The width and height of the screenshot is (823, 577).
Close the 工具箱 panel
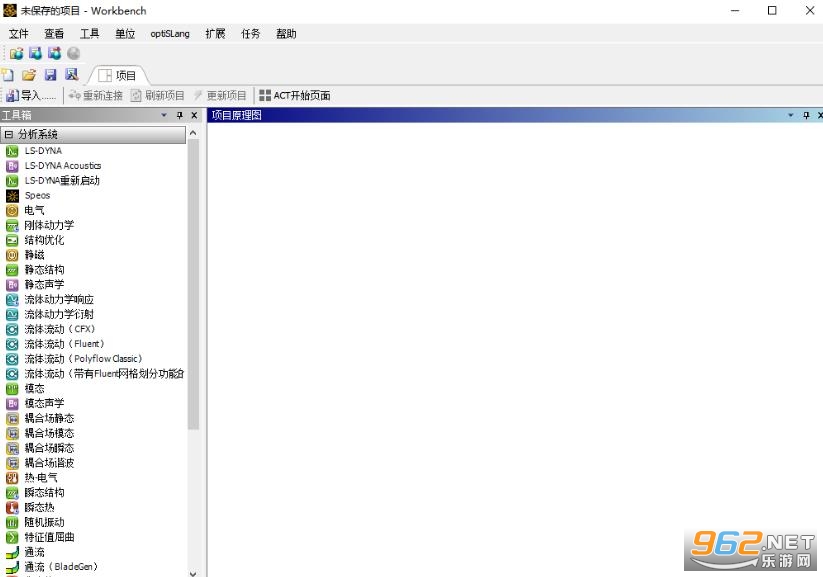(194, 115)
